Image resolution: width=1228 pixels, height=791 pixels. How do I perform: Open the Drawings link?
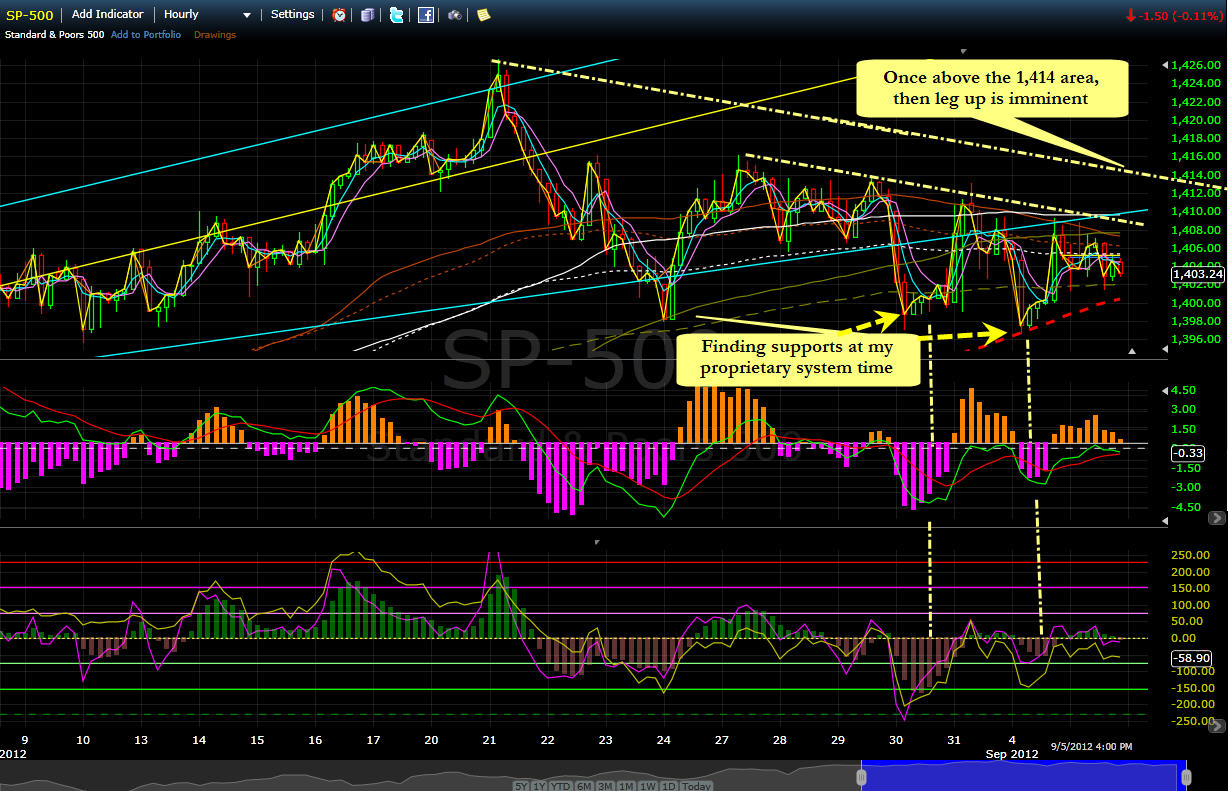click(215, 35)
